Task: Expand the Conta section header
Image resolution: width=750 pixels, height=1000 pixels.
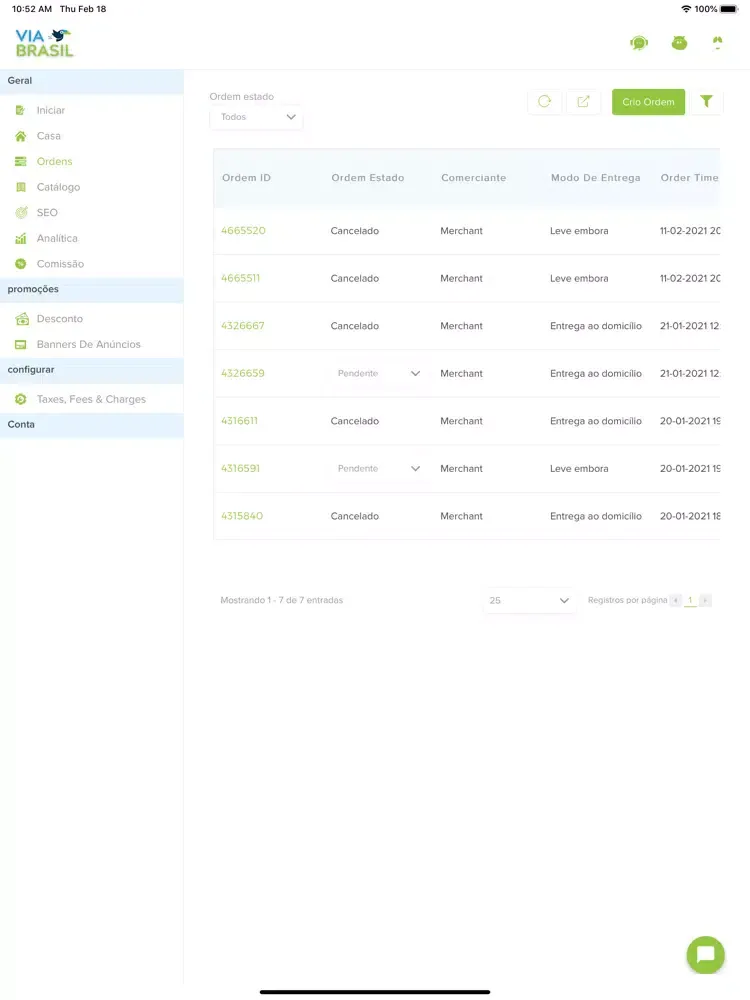Action: click(92, 425)
